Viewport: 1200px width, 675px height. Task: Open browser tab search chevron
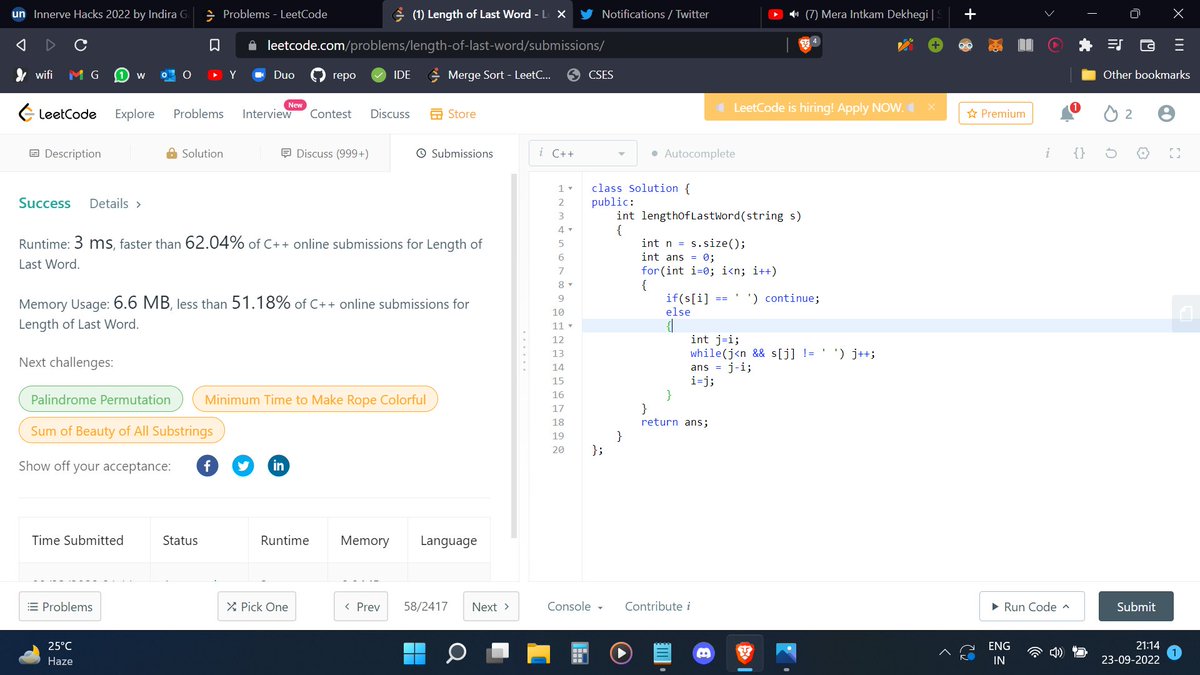pos(1048,14)
